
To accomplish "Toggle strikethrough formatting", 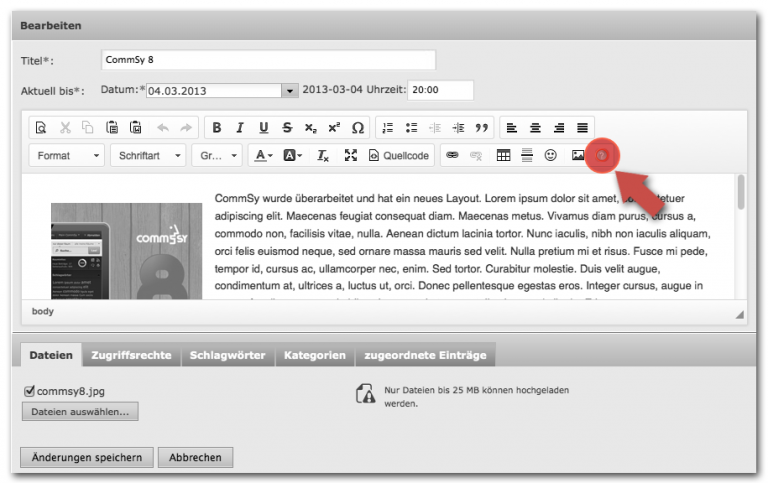I will pos(287,128).
